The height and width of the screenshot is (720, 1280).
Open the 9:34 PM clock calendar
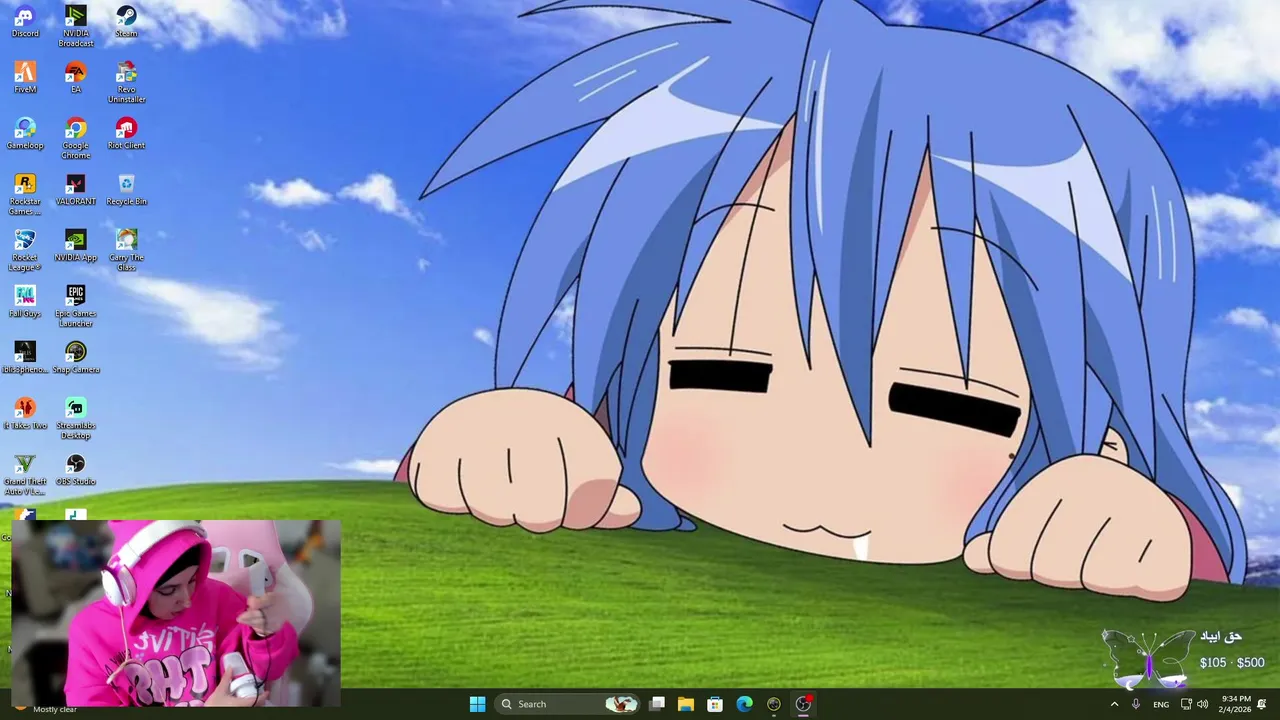pyautogui.click(x=1236, y=704)
